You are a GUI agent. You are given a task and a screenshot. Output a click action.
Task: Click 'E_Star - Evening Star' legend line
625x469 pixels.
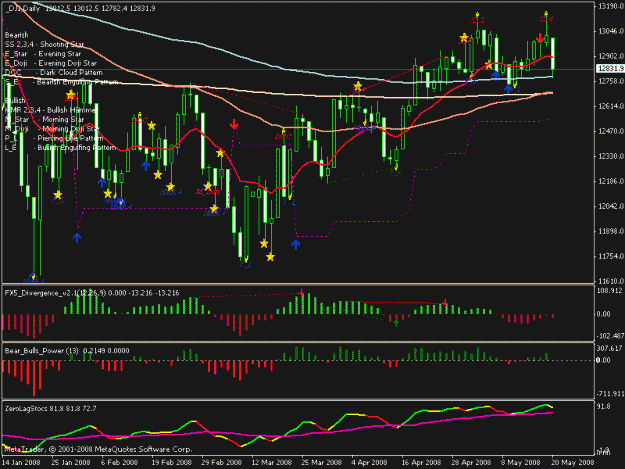tap(43, 54)
